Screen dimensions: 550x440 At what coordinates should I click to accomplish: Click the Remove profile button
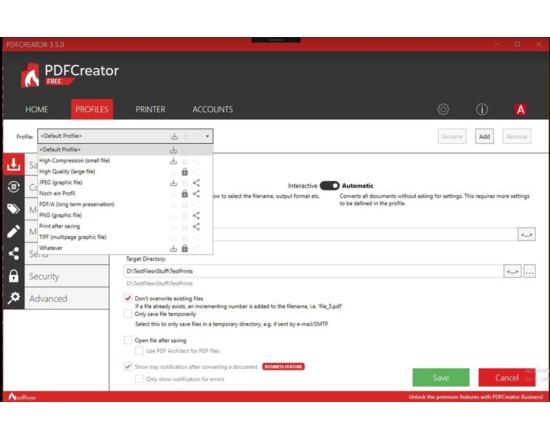(517, 136)
